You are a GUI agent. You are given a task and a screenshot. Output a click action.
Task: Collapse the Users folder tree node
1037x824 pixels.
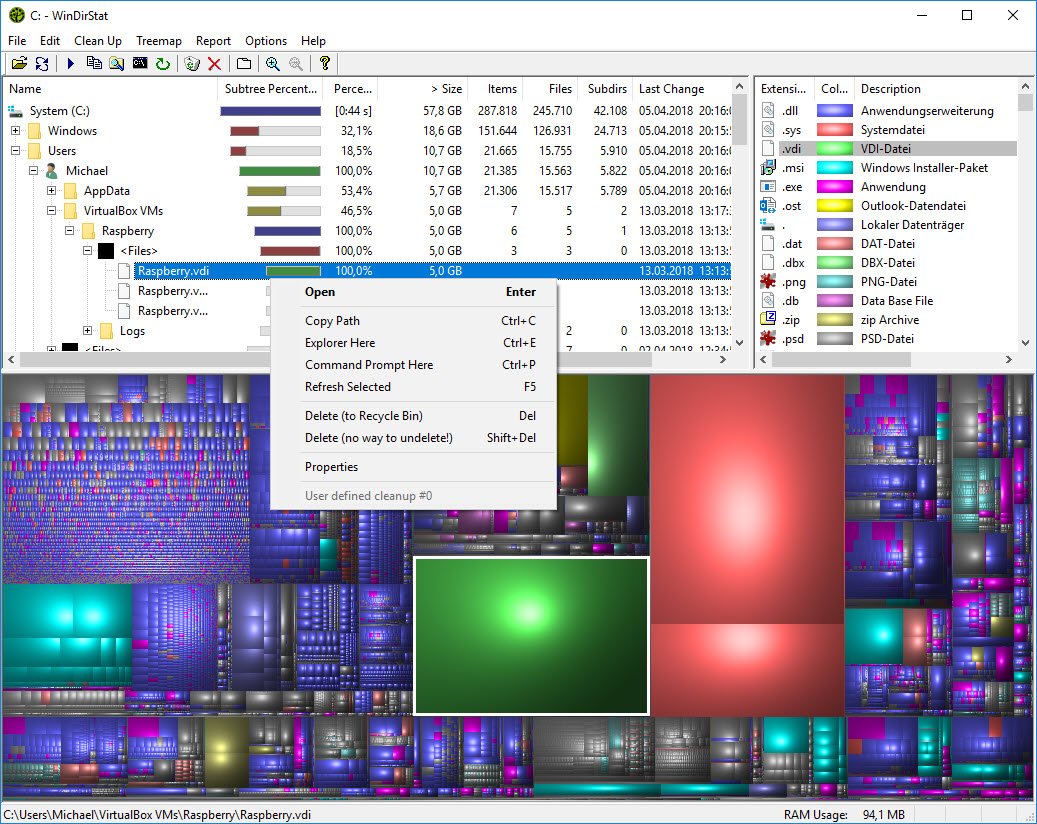[x=16, y=151]
